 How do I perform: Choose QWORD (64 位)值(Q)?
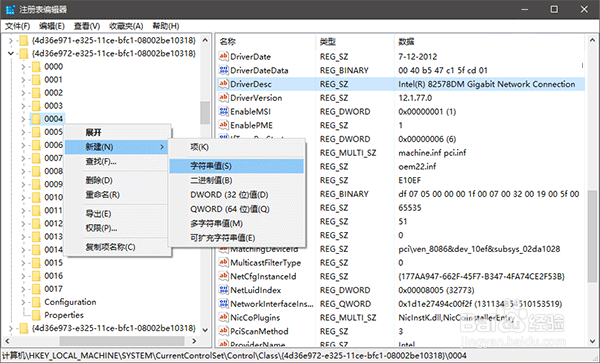pyautogui.click(x=236, y=209)
